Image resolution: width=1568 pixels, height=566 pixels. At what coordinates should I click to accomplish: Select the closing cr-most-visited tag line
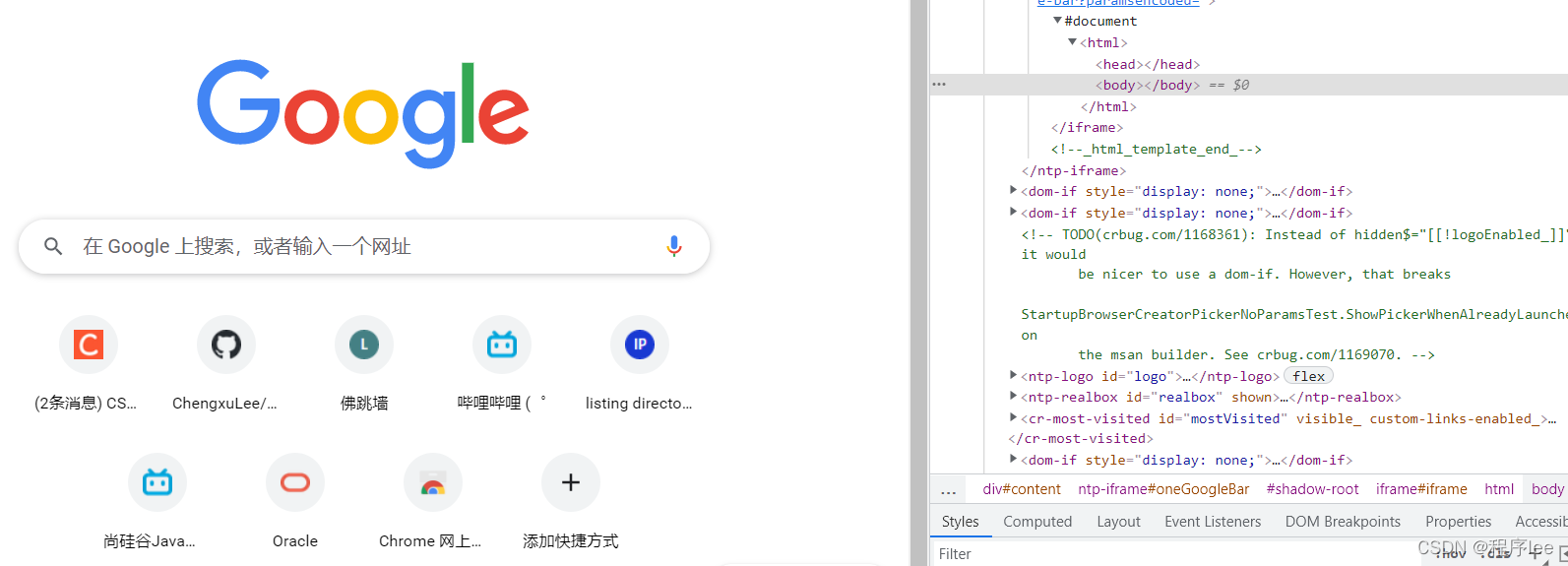(1081, 439)
